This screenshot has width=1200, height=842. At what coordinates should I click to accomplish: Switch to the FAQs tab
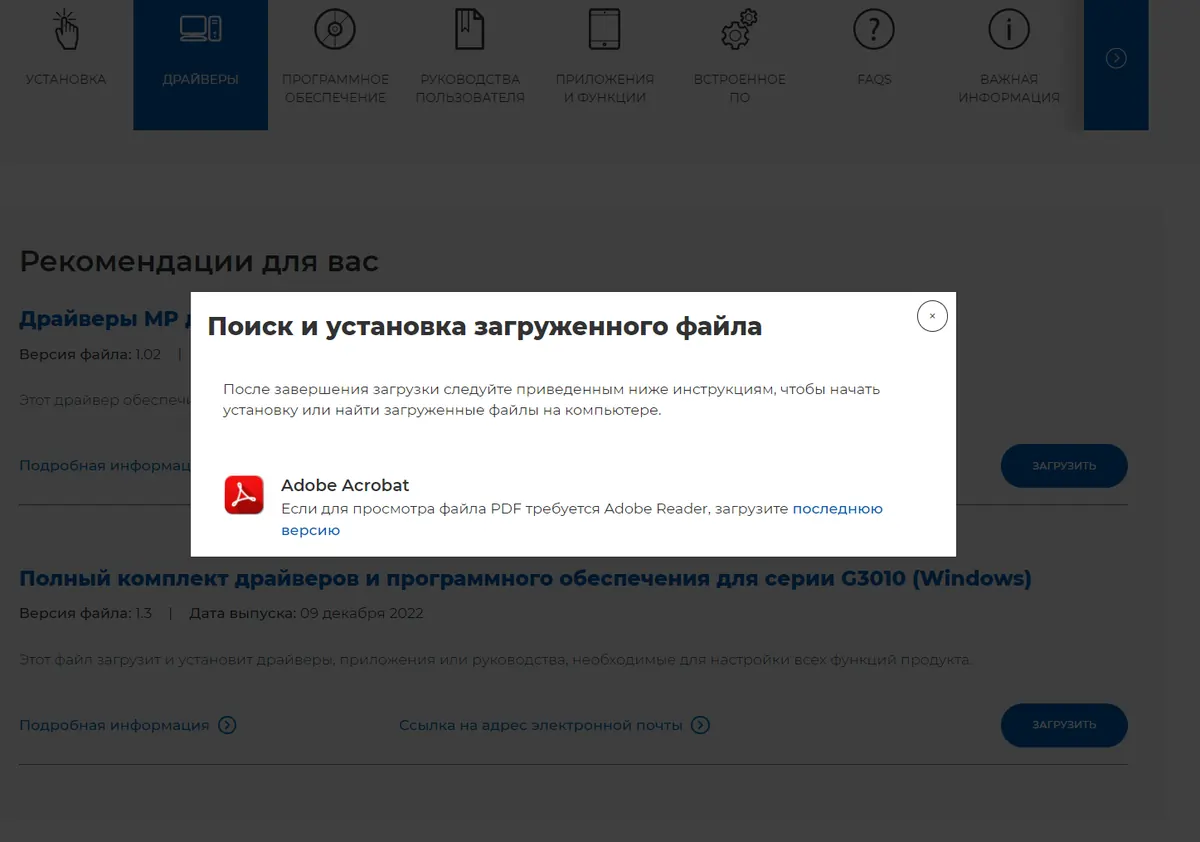click(x=874, y=79)
